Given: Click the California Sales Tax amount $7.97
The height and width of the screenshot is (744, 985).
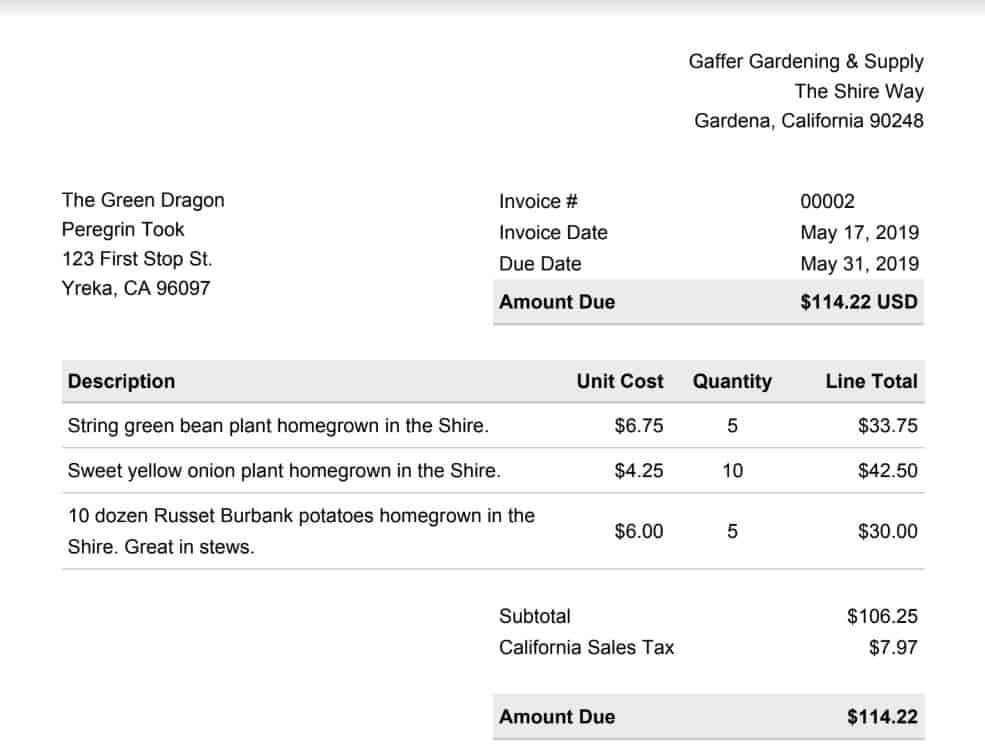Looking at the screenshot, I should point(893,647).
